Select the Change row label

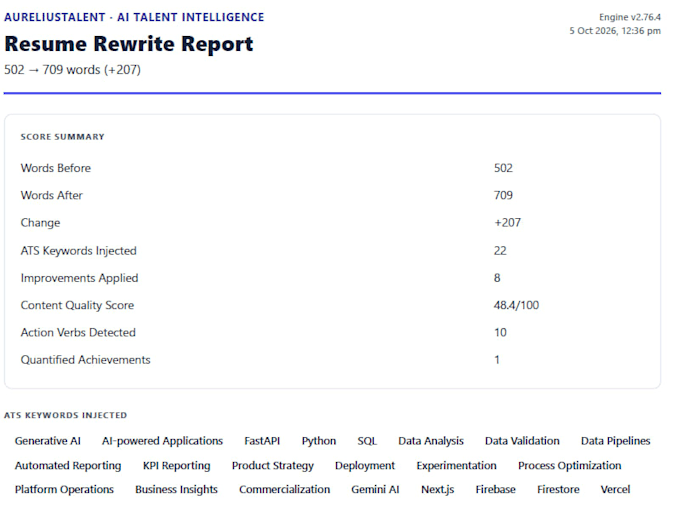point(40,223)
